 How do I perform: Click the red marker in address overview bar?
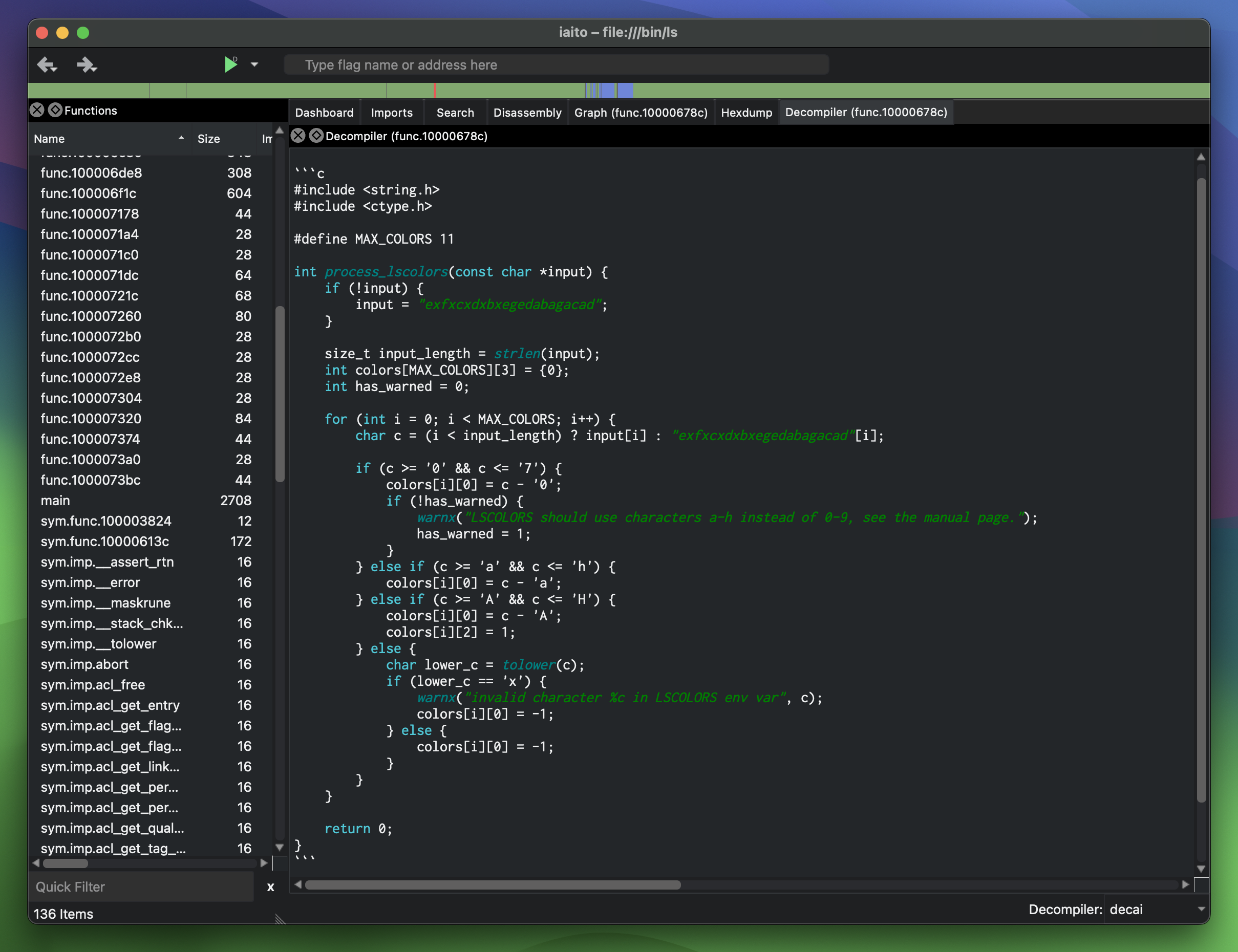(x=435, y=90)
